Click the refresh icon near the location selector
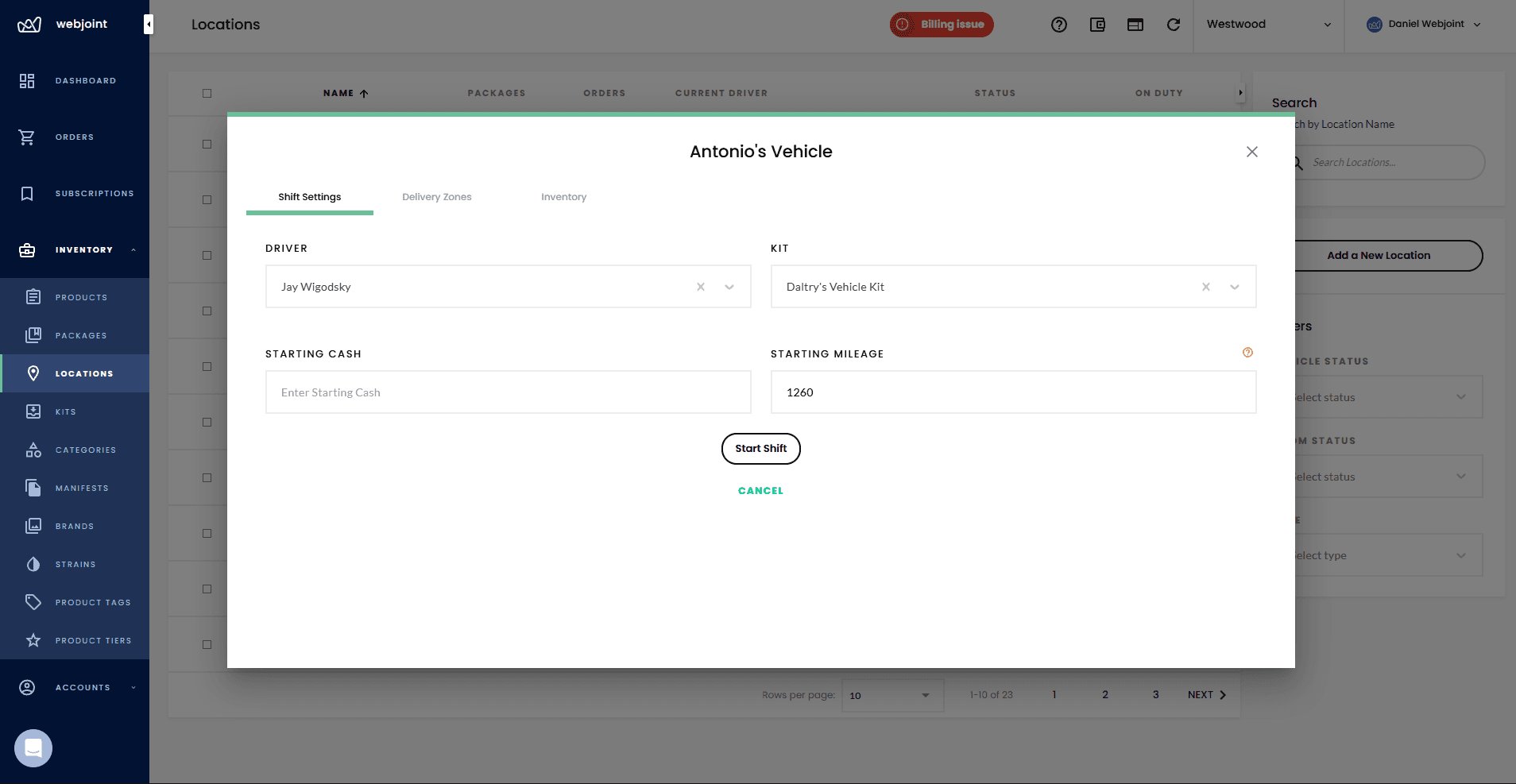 [x=1174, y=25]
